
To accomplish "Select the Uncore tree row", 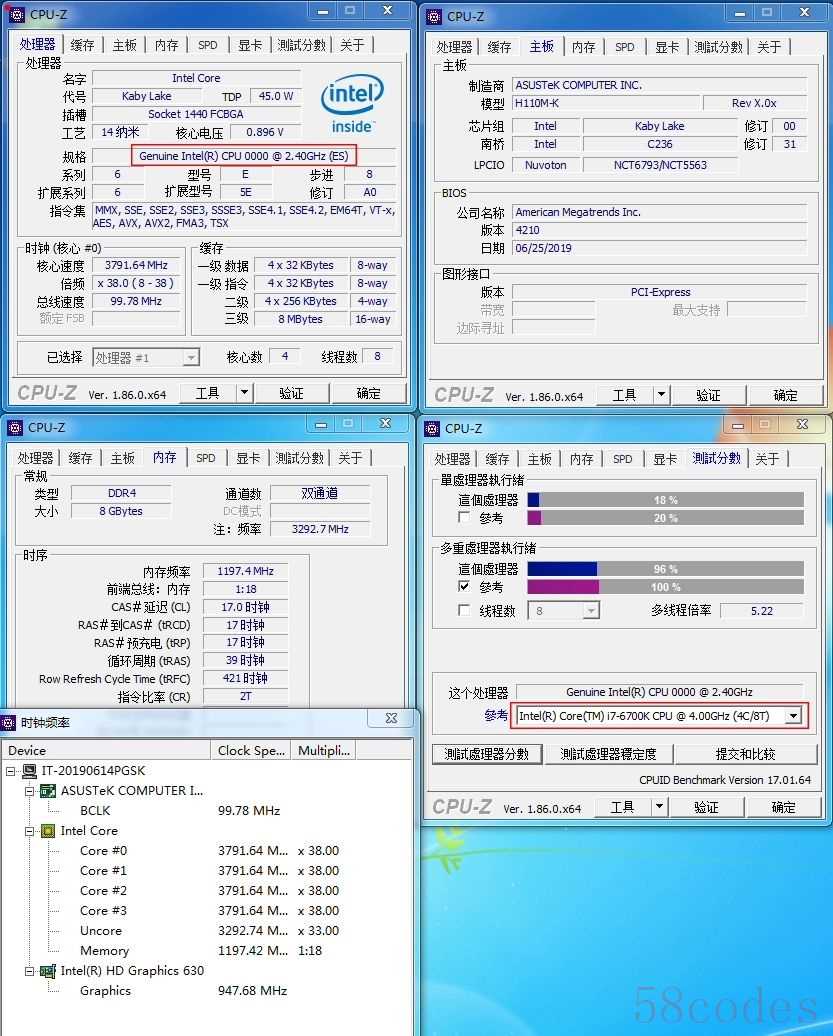I will pyautogui.click(x=101, y=930).
